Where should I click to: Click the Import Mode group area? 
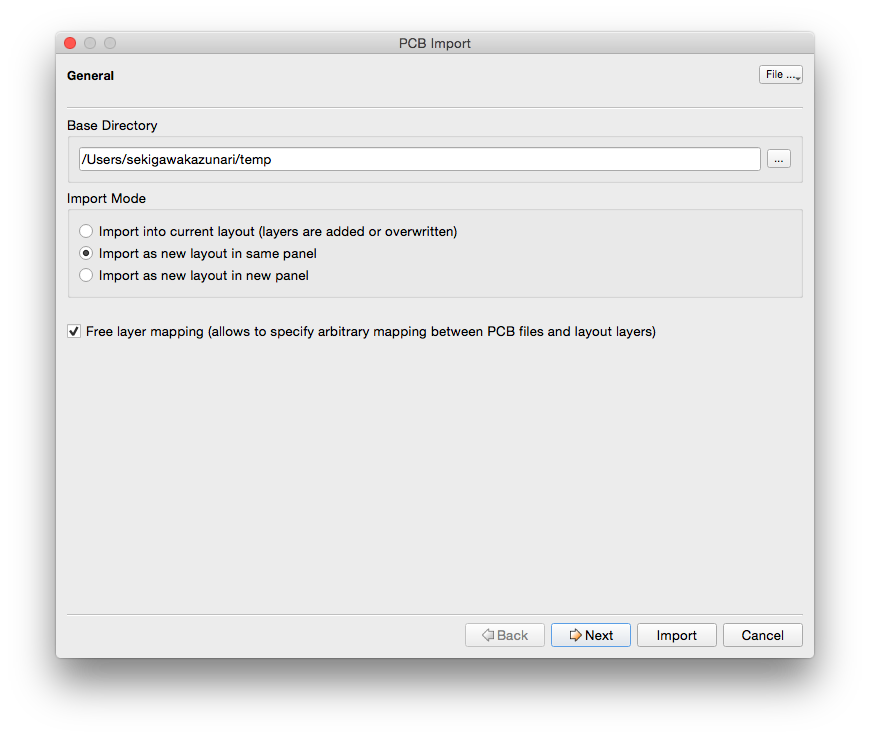434,252
